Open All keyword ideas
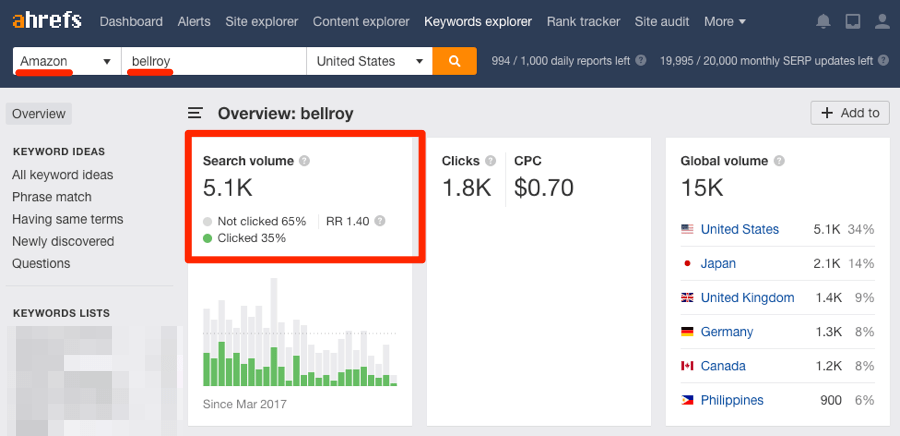 [x=63, y=175]
